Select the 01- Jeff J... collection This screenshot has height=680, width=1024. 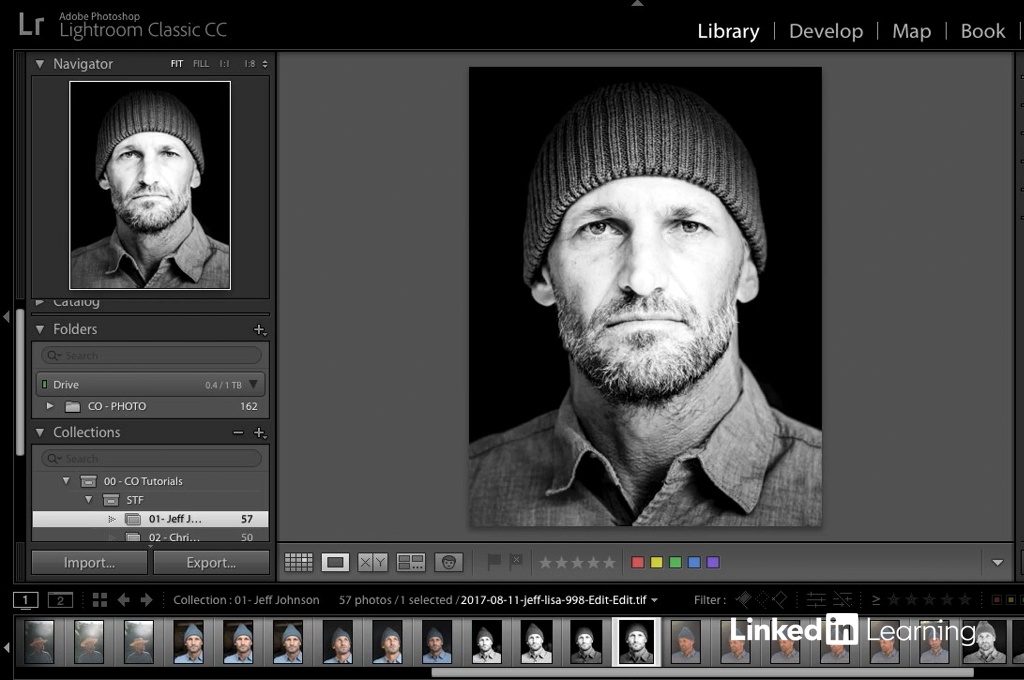pos(175,519)
